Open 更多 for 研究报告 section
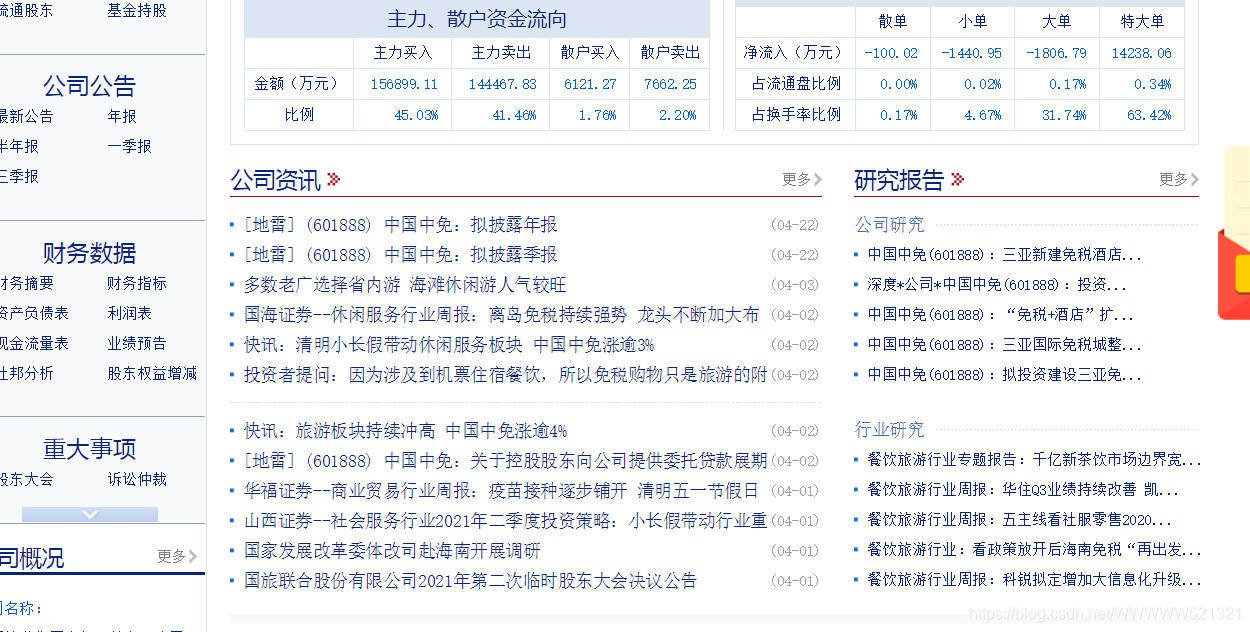1250x632 pixels. (x=1179, y=179)
